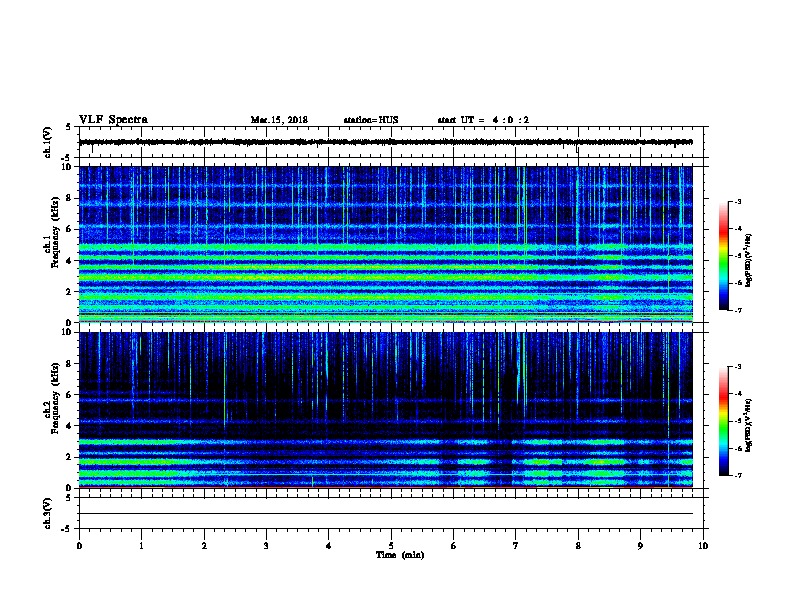792x612 pixels.
Task: Click the "-7" tick on upper colorbar
Action: (738, 310)
